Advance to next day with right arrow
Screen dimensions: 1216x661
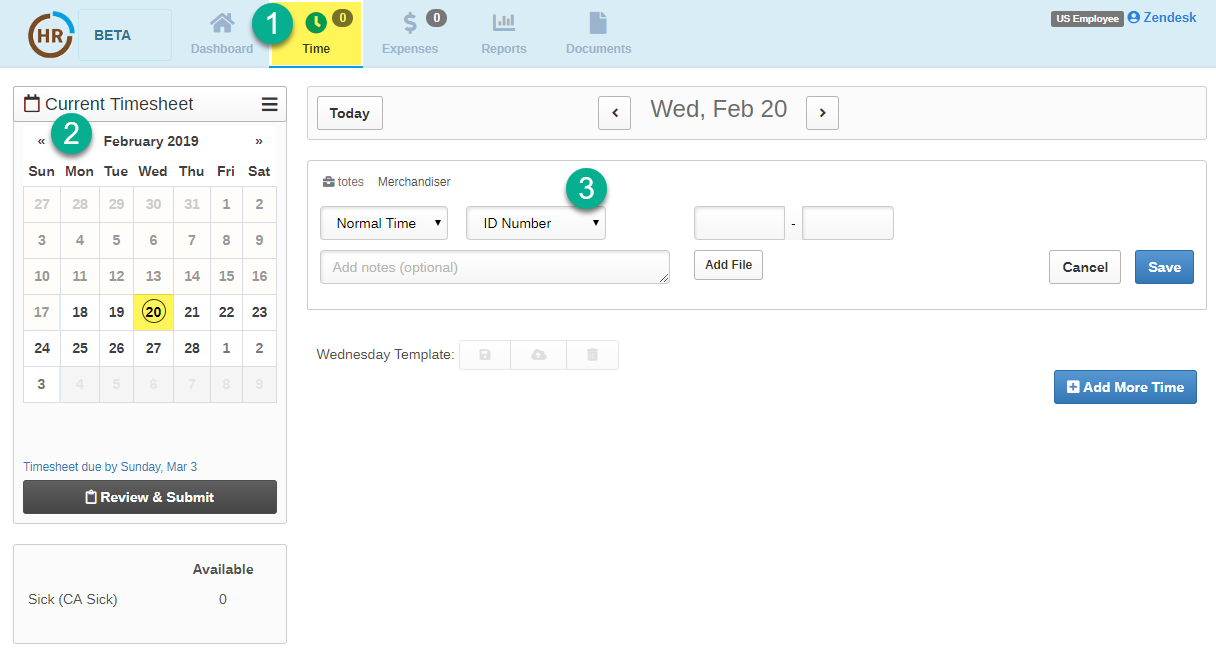822,113
